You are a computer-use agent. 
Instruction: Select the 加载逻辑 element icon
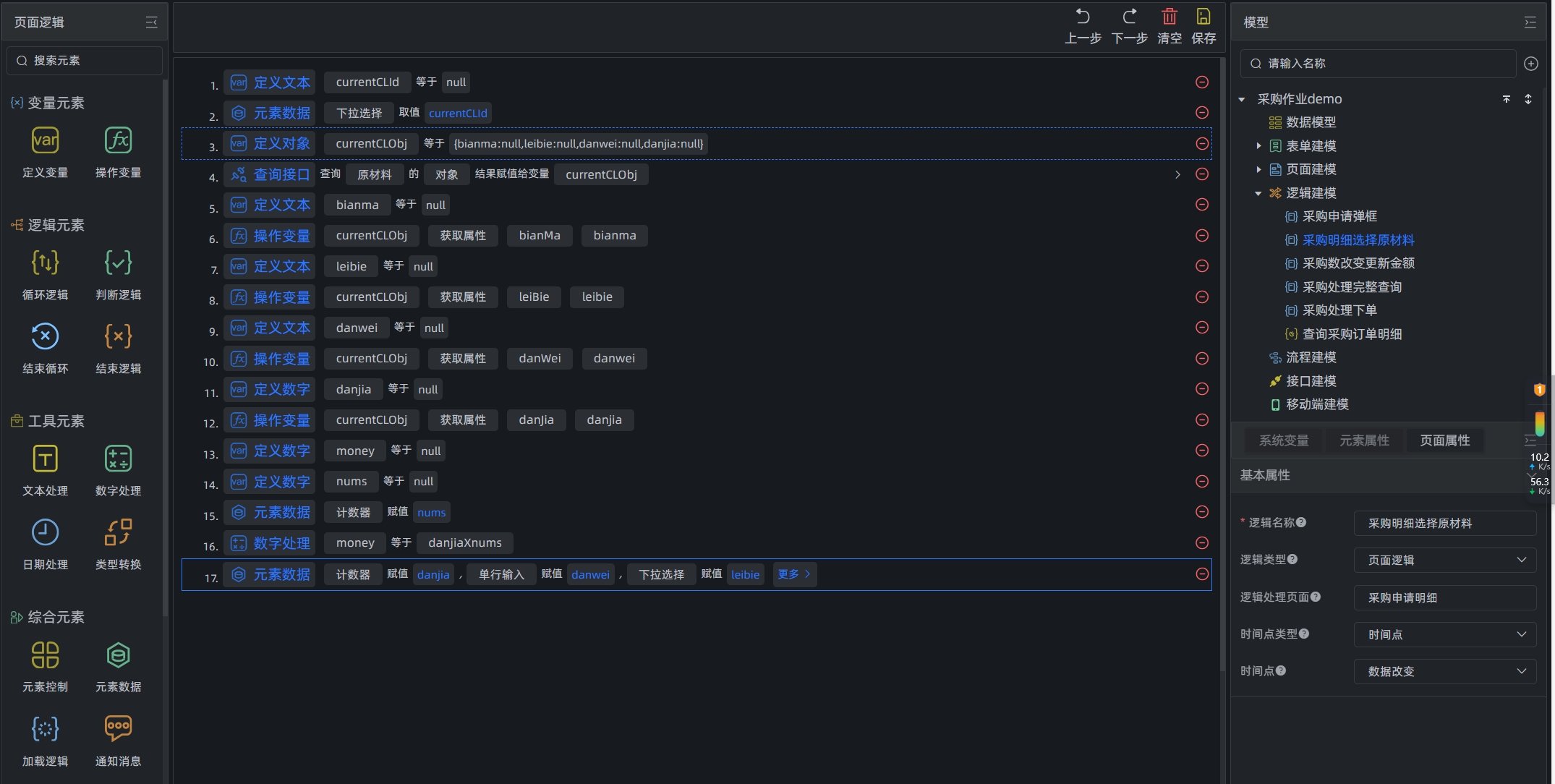click(x=45, y=728)
